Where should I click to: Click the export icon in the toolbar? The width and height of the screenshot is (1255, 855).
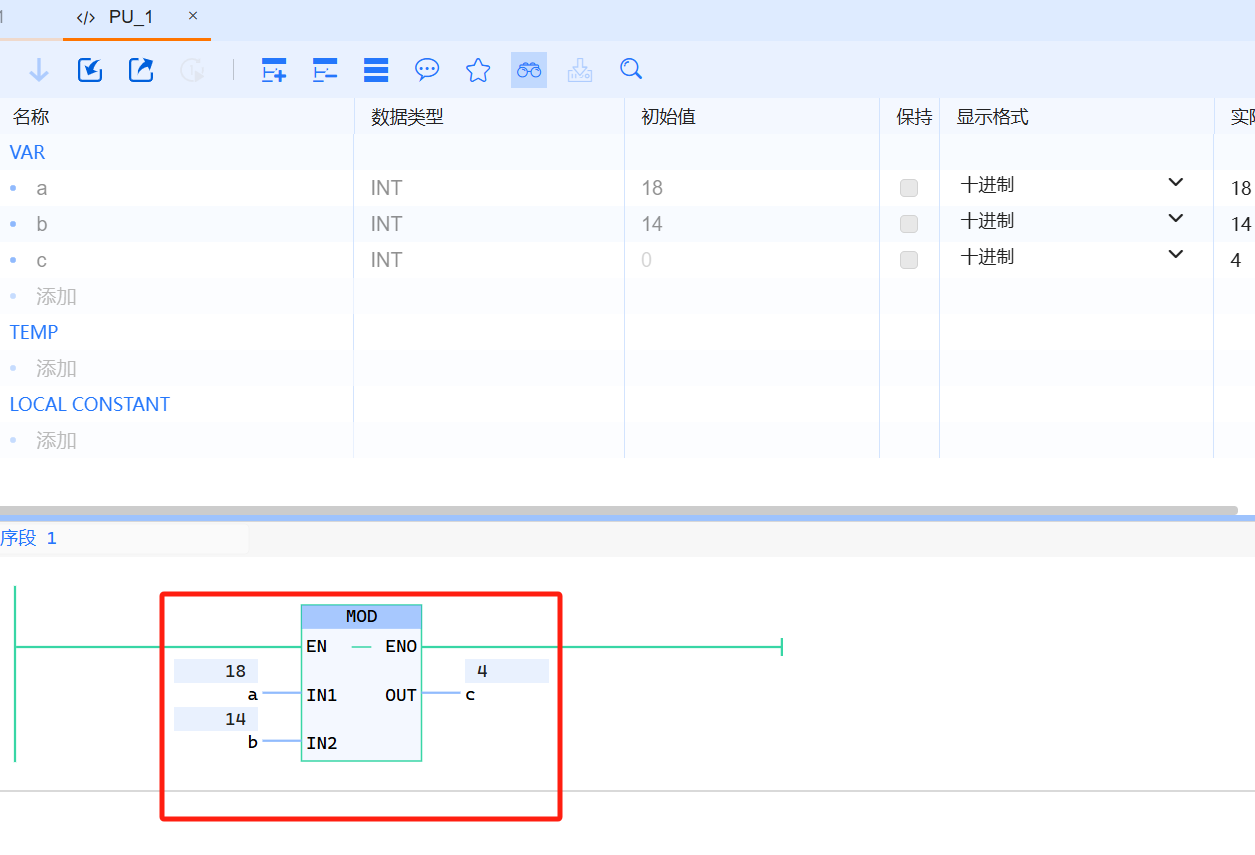tap(141, 70)
